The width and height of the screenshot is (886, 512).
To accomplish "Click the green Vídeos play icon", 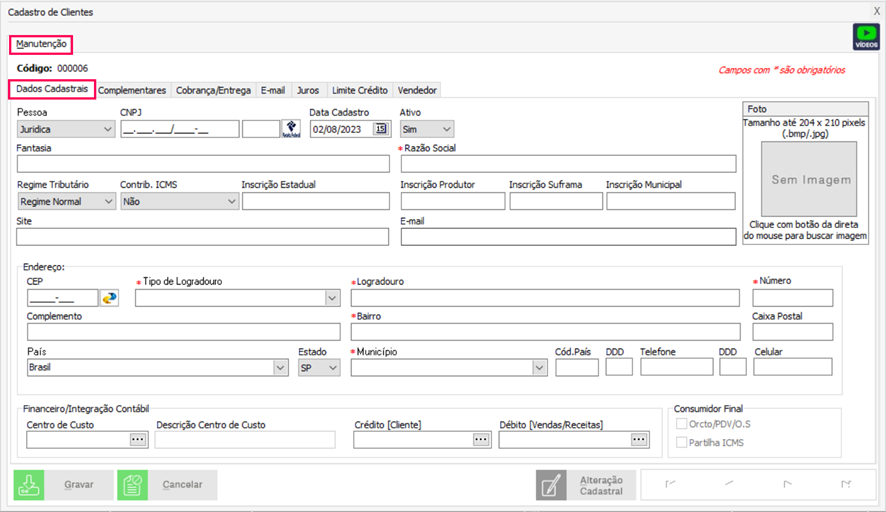I will tap(865, 37).
